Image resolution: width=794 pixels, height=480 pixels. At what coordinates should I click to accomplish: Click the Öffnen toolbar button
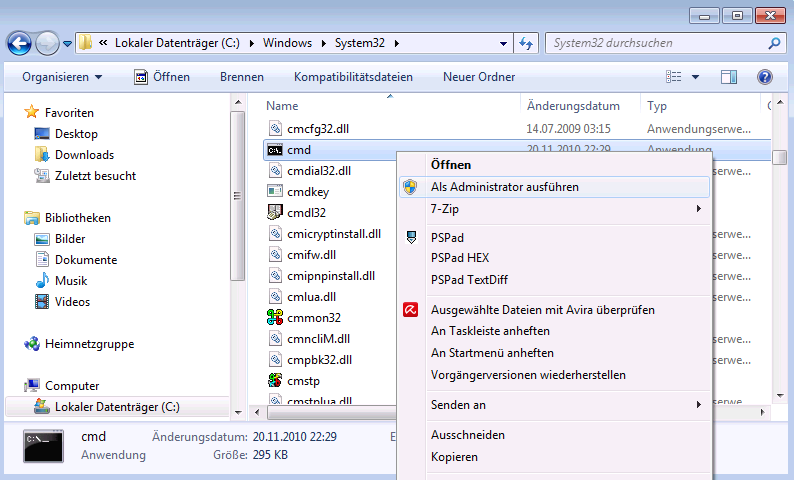pos(162,77)
